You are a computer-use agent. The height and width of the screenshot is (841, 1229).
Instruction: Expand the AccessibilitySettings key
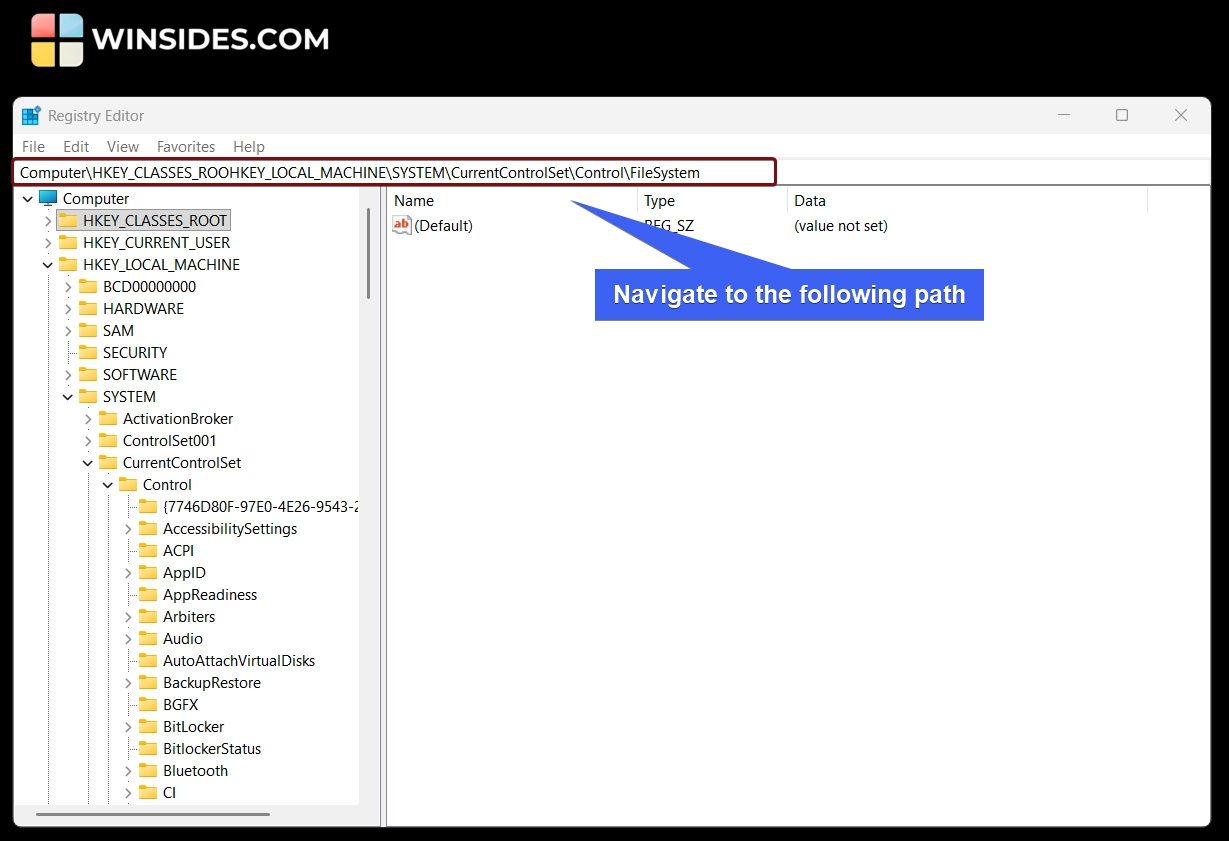[x=128, y=529]
